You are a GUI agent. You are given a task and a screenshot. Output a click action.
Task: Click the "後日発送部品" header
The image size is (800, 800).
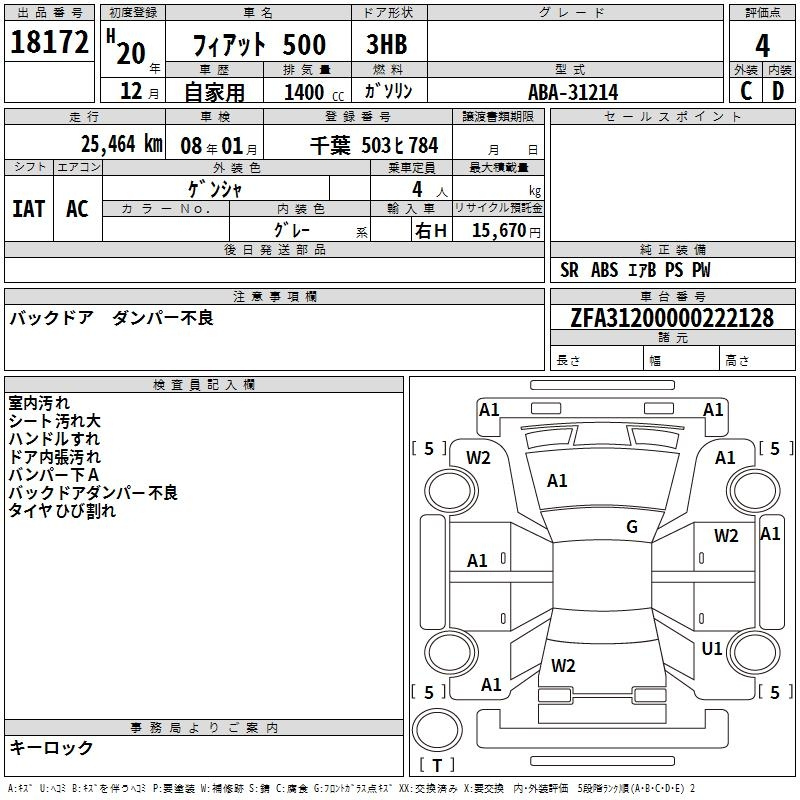point(274,249)
